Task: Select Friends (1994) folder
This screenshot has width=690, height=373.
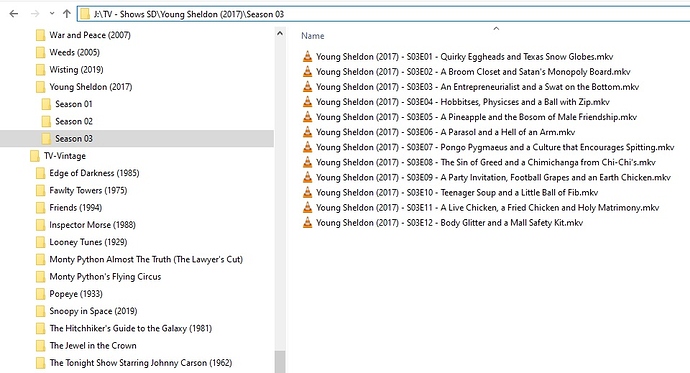Action: click(75, 207)
